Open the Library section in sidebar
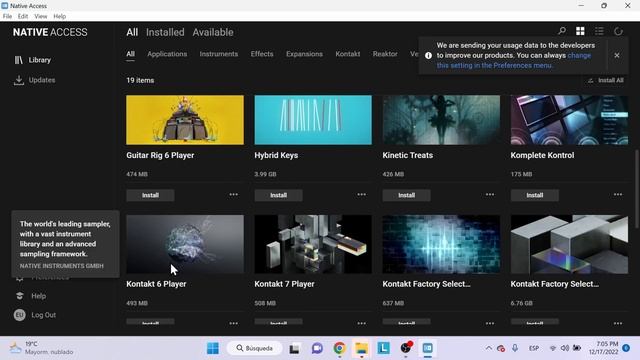The width and height of the screenshot is (640, 360). (33, 60)
